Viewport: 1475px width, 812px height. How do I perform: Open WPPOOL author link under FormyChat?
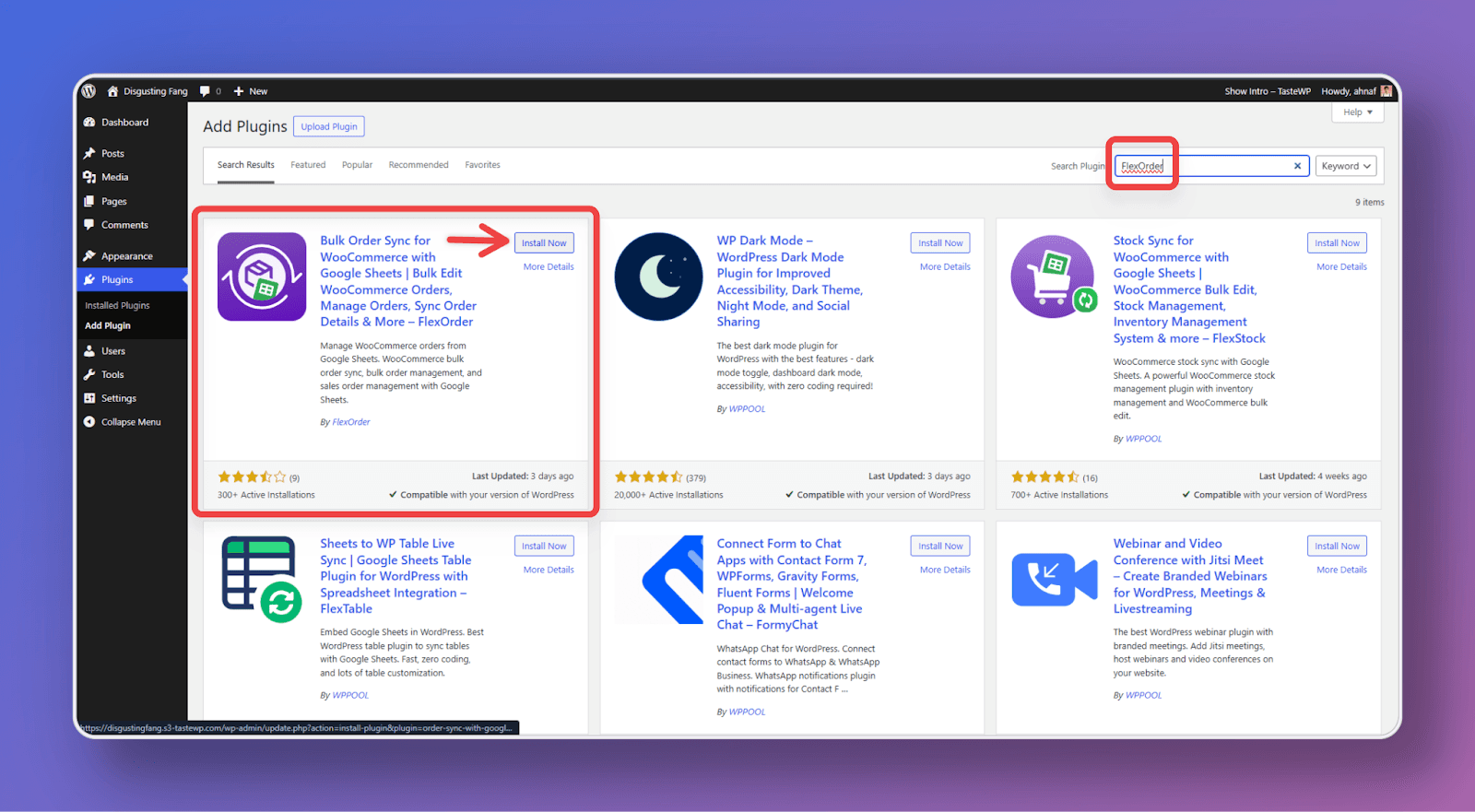(x=747, y=712)
